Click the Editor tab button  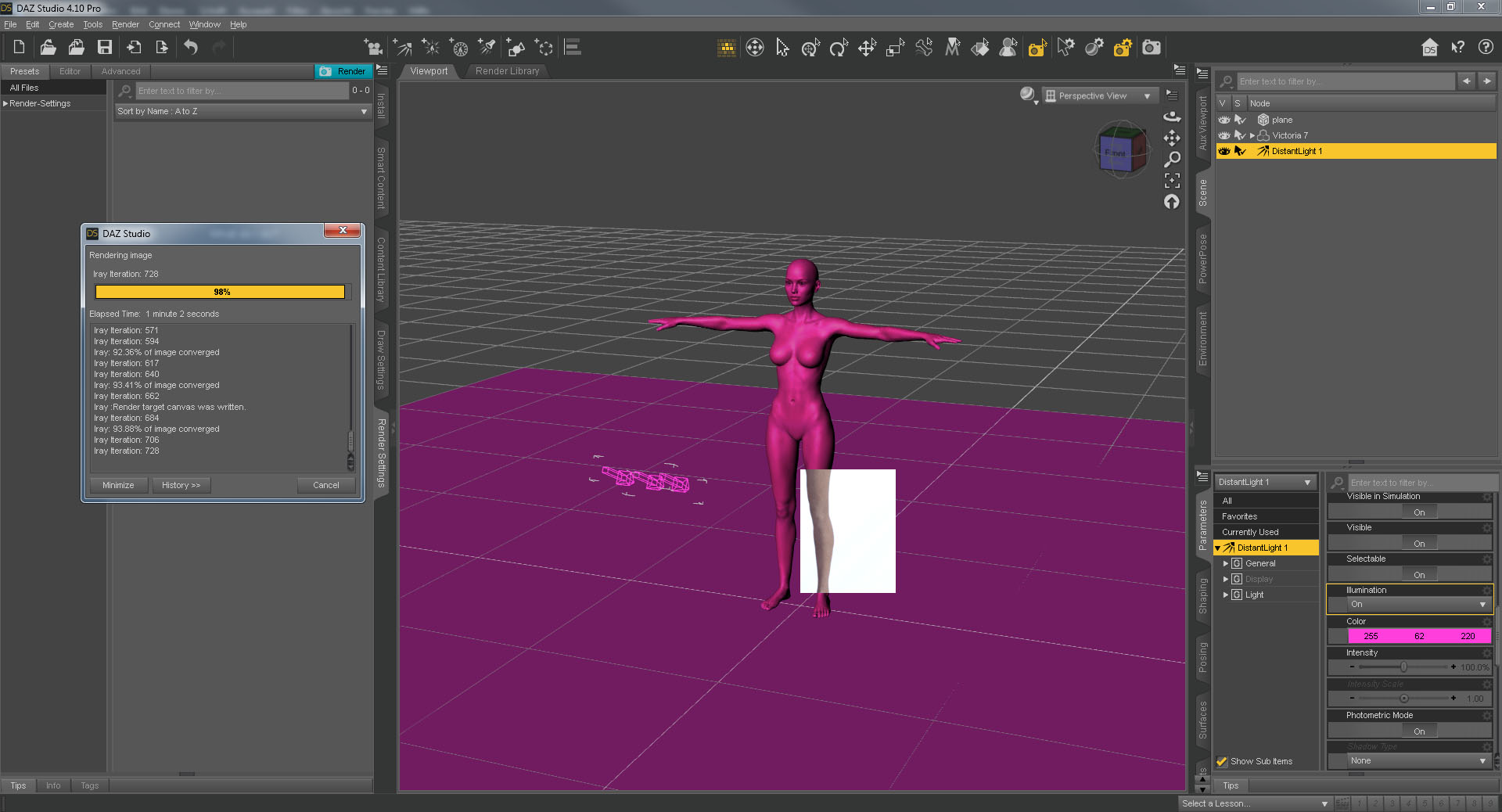pyautogui.click(x=70, y=71)
